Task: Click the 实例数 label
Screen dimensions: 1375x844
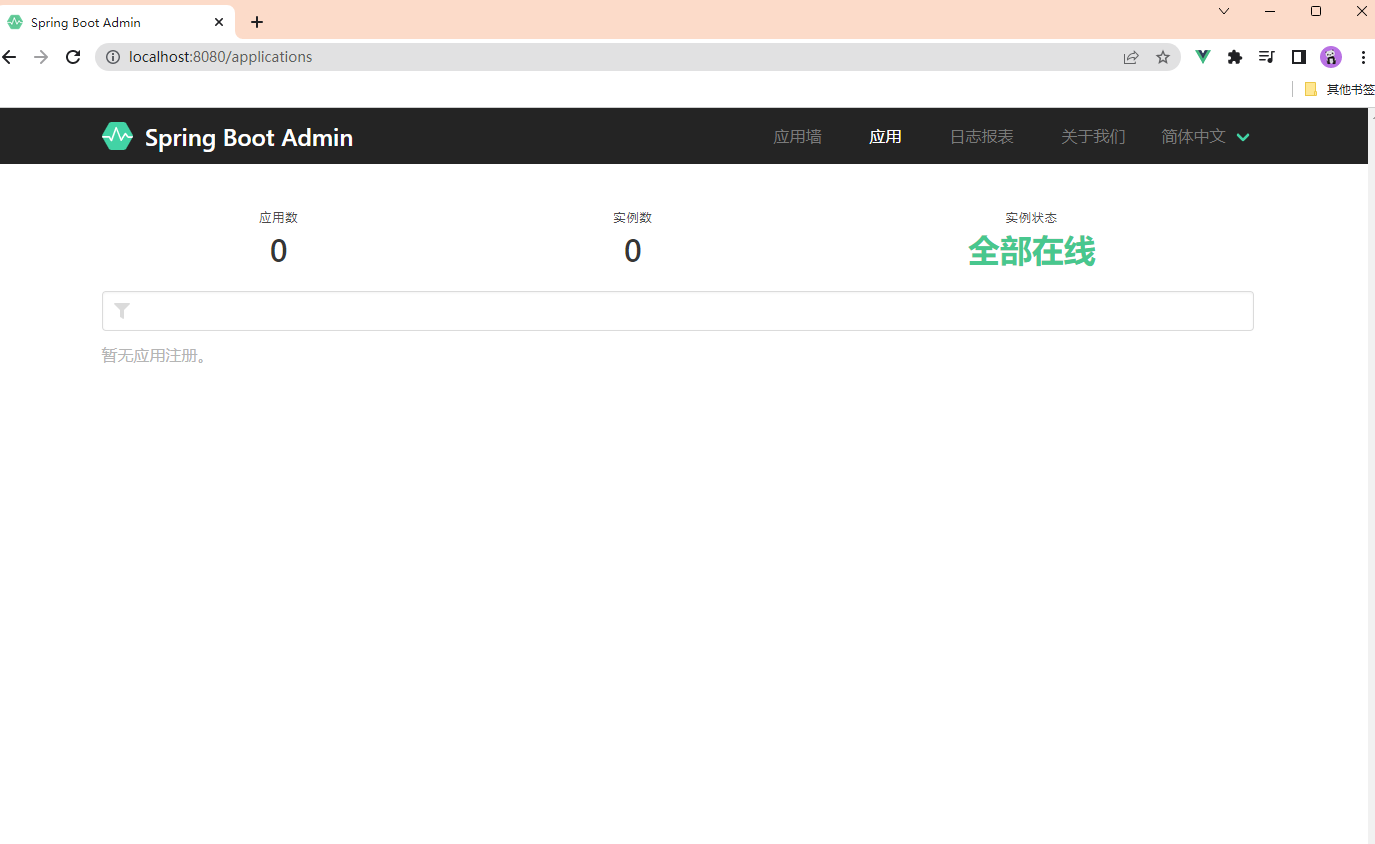Action: (632, 217)
